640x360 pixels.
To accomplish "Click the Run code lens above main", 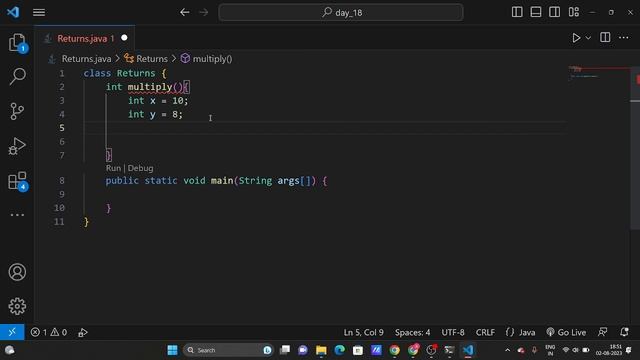I will tap(113, 168).
